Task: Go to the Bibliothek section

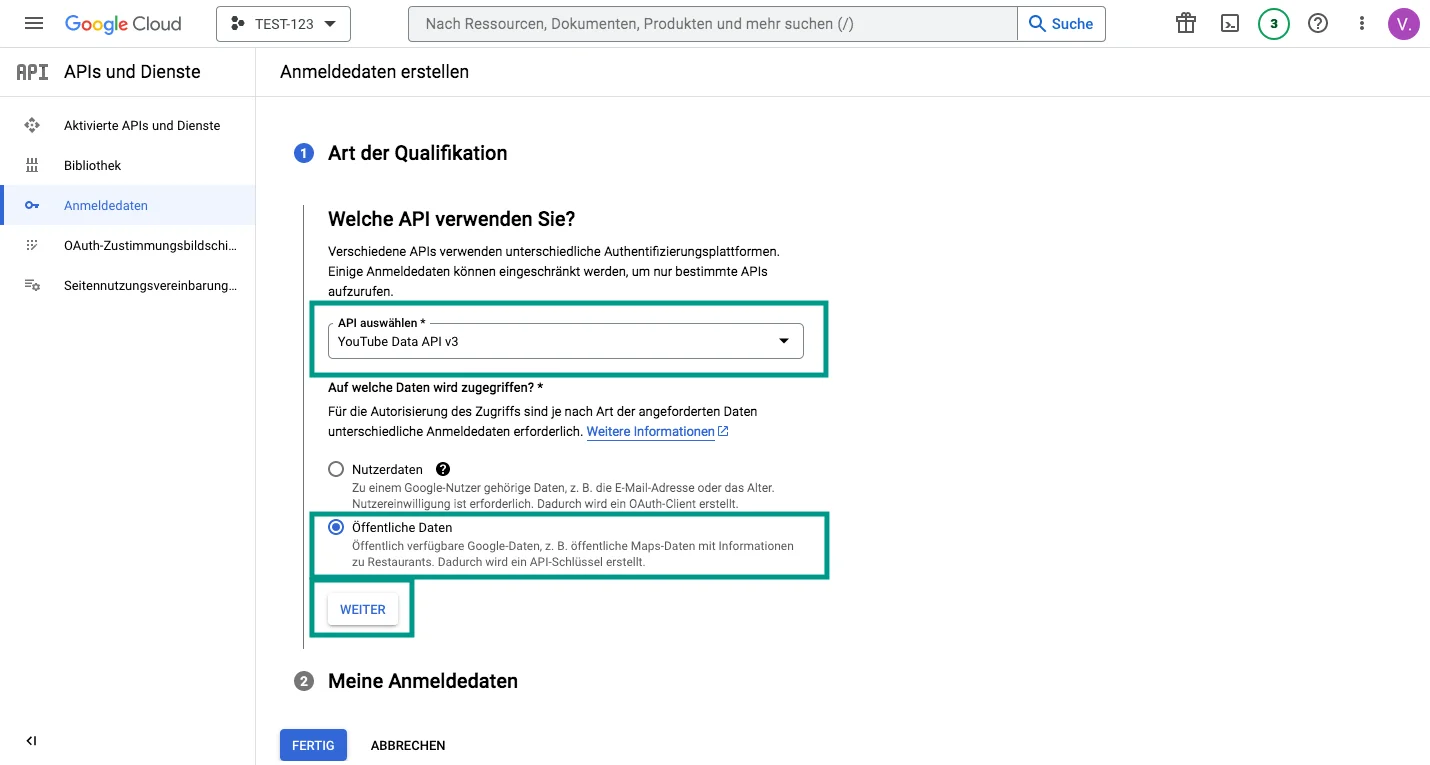Action: 92,165
